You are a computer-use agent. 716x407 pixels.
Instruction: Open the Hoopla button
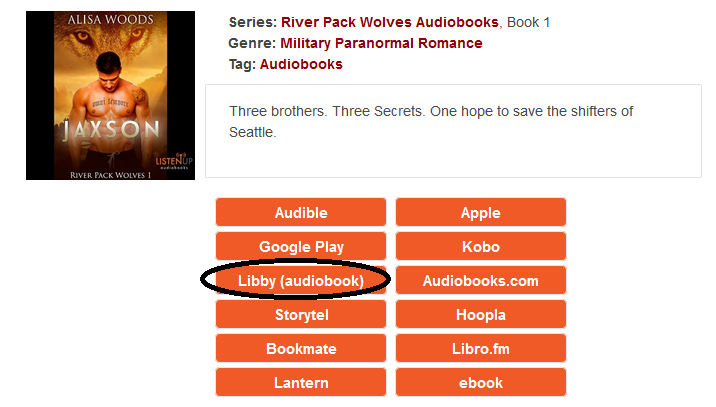tap(481, 315)
